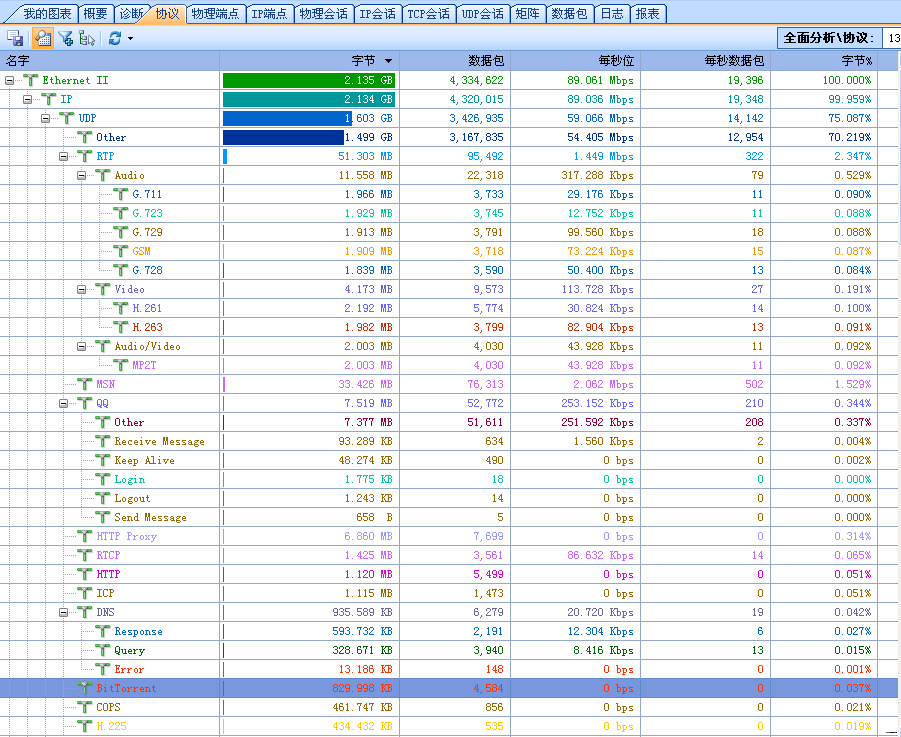Toggle the highlighted tree-view display toolbar button

pyautogui.click(x=43, y=38)
